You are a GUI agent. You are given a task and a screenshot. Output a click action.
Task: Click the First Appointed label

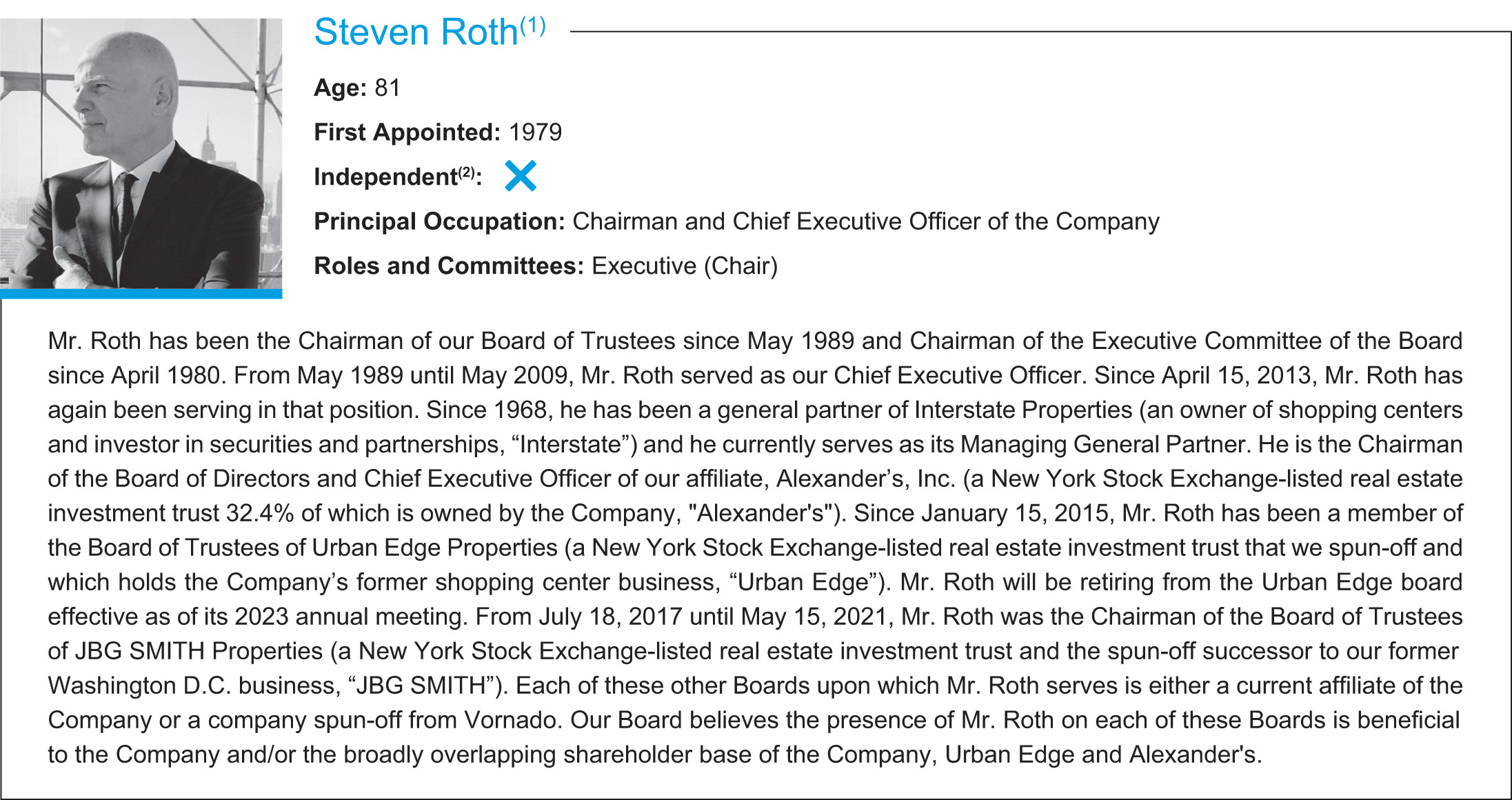click(x=407, y=132)
